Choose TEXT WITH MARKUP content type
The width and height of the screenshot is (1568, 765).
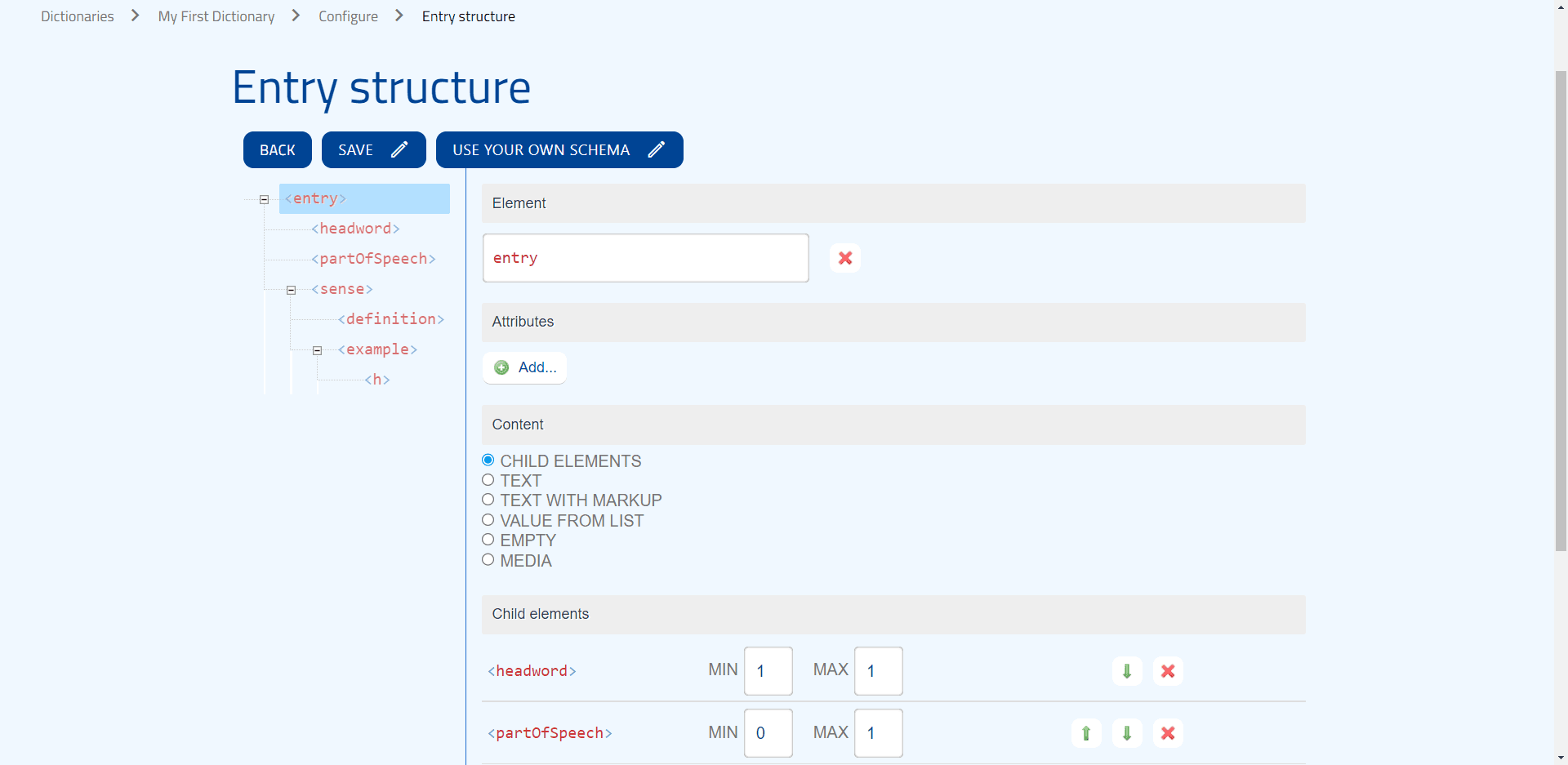point(488,500)
